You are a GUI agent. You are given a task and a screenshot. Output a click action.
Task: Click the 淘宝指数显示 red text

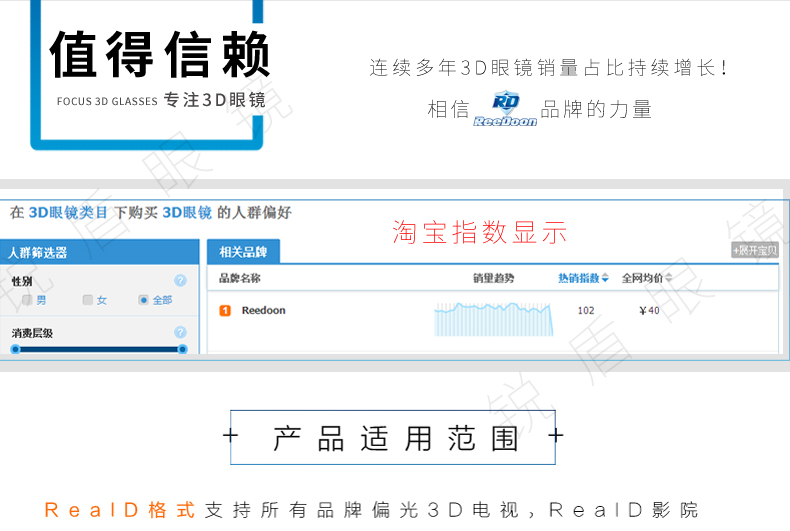[x=480, y=232]
